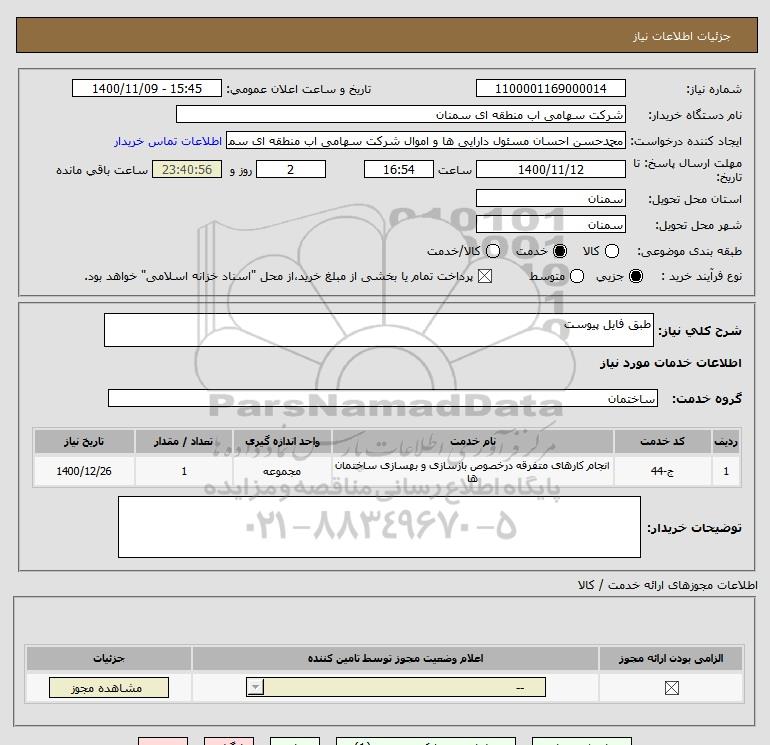The width and height of the screenshot is (770, 745).
Task: Click the الزامی بودن ارائه مجوز column header
Action: tap(671, 658)
